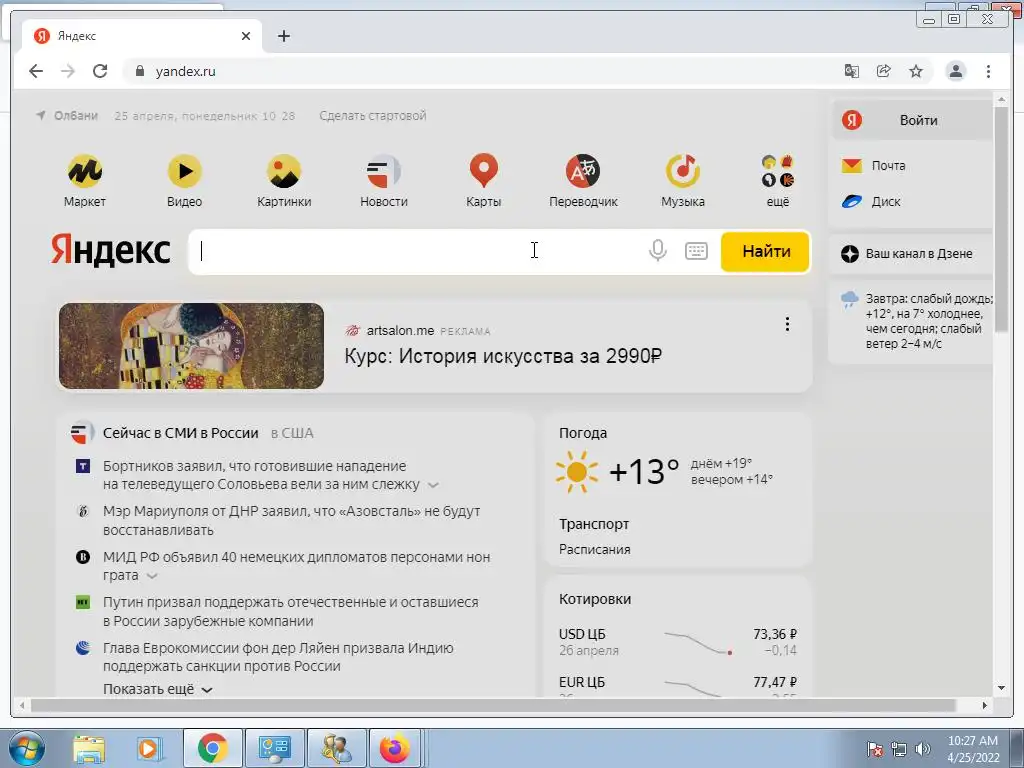Viewport: 1024px width, 768px height.
Task: Open the Путин призвал поддержать news headline
Action: pos(291,611)
